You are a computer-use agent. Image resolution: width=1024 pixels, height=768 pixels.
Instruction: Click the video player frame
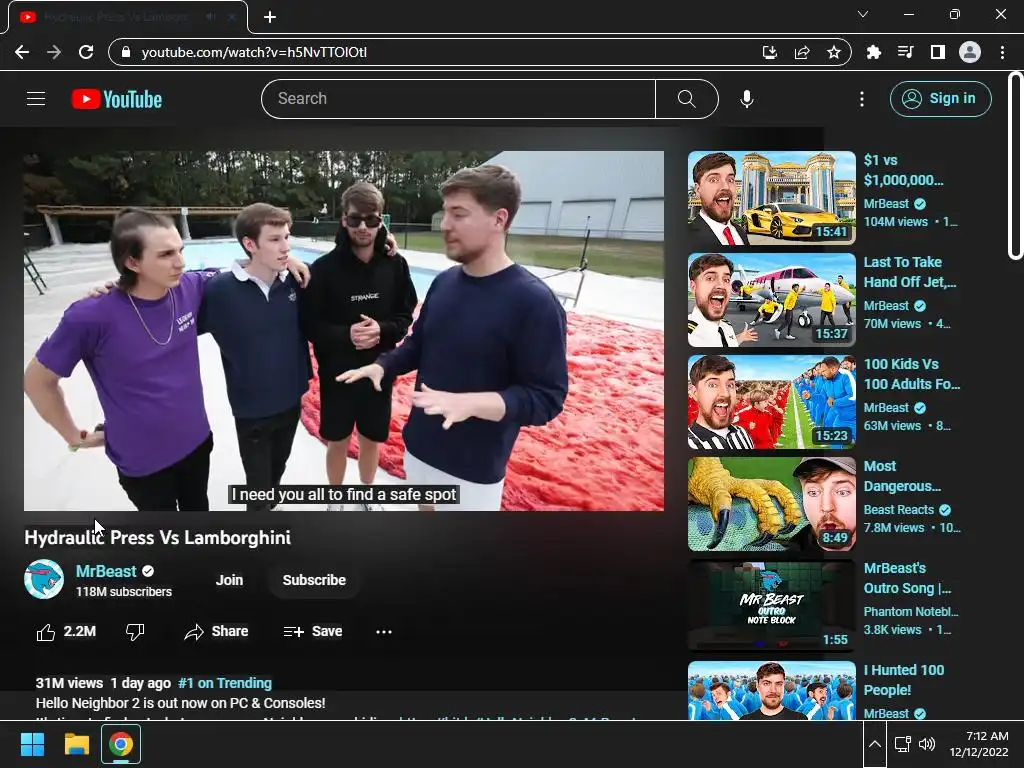click(344, 330)
